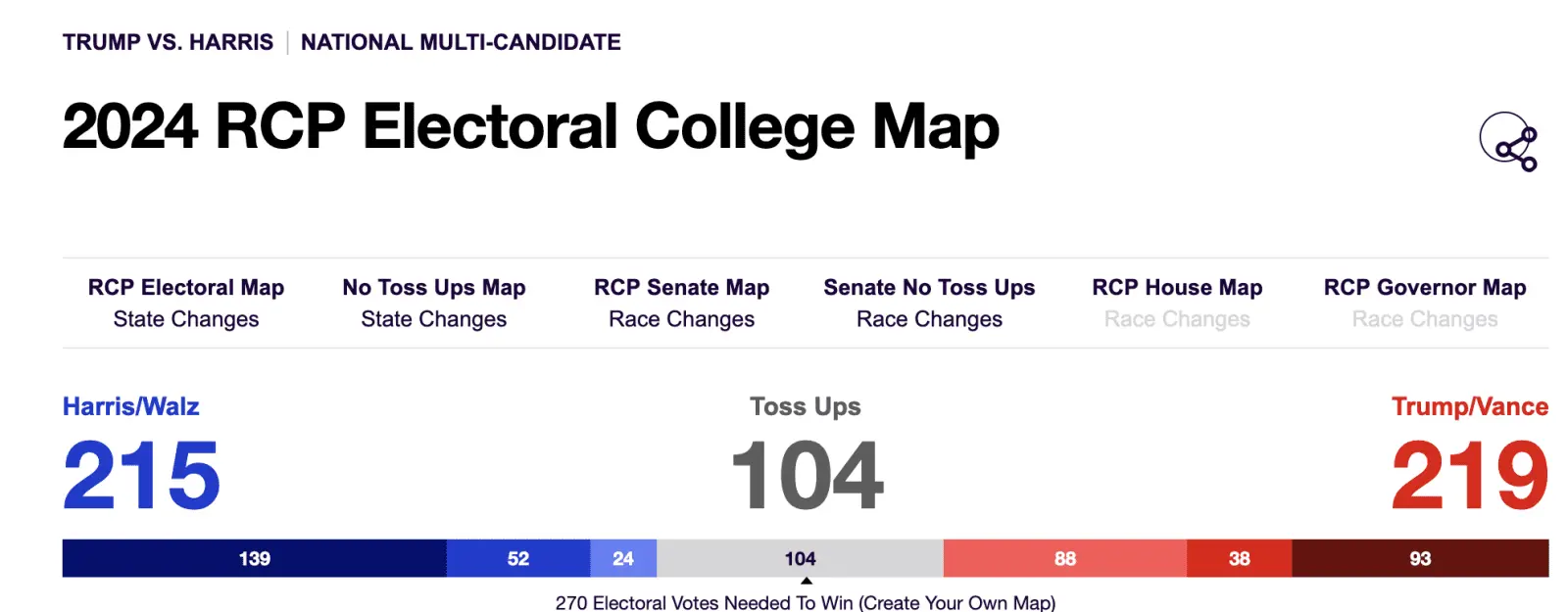The height and width of the screenshot is (612, 1568).
Task: Select the RCP Governor Map tab
Action: point(1425,287)
